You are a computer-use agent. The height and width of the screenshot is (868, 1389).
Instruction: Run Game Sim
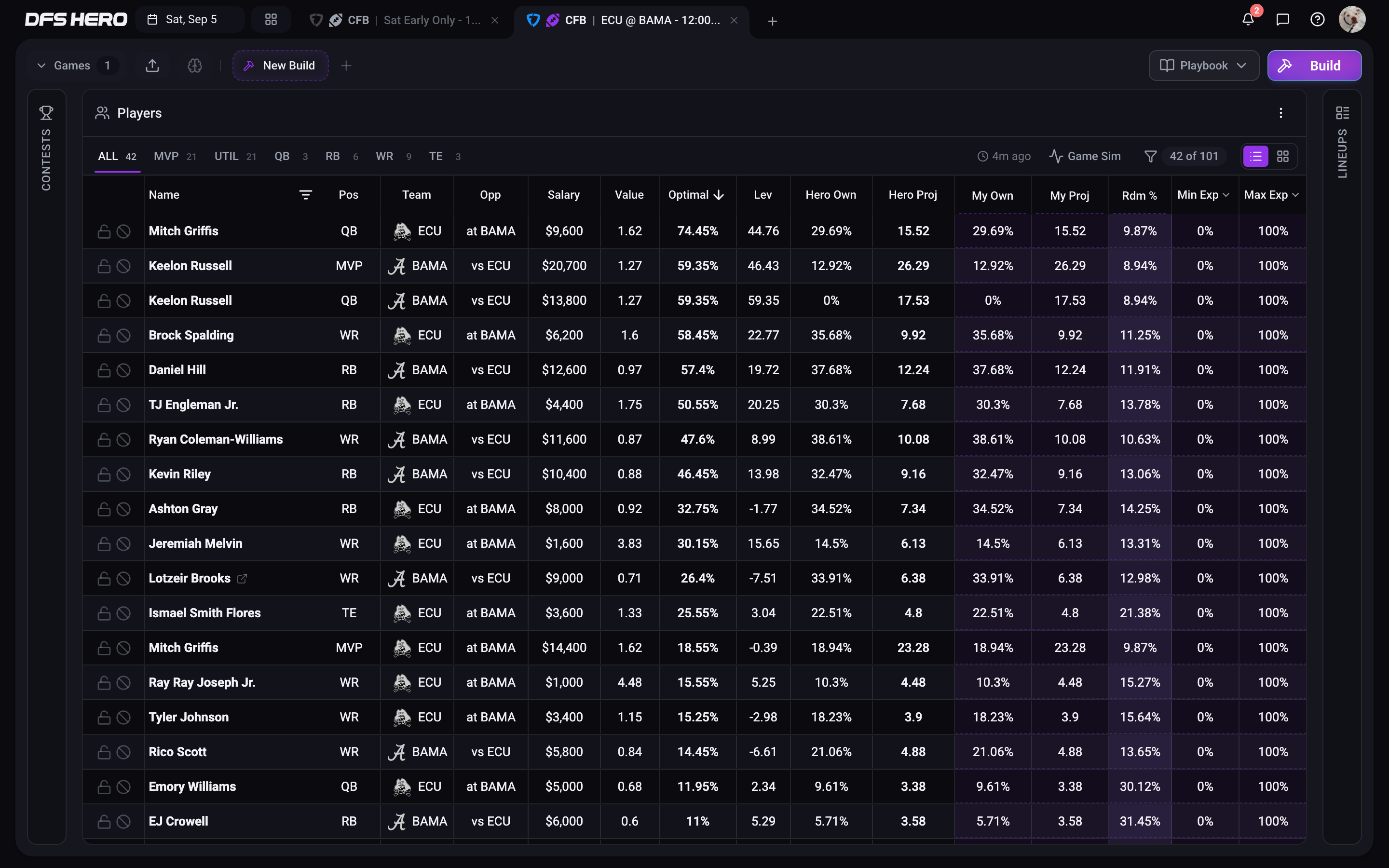coord(1084,156)
